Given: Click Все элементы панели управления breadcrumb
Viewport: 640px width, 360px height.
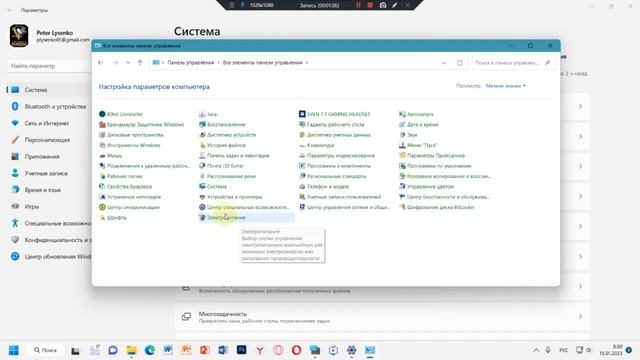Looking at the screenshot, I should tap(262, 63).
